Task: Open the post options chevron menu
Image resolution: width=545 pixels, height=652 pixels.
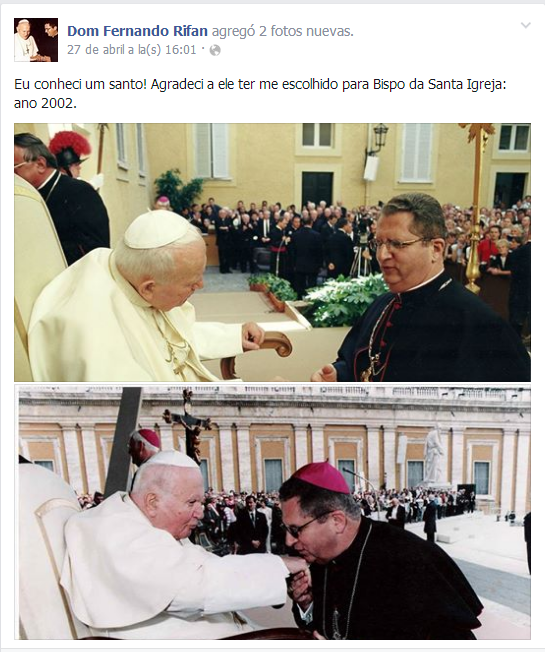Action: 525,25
